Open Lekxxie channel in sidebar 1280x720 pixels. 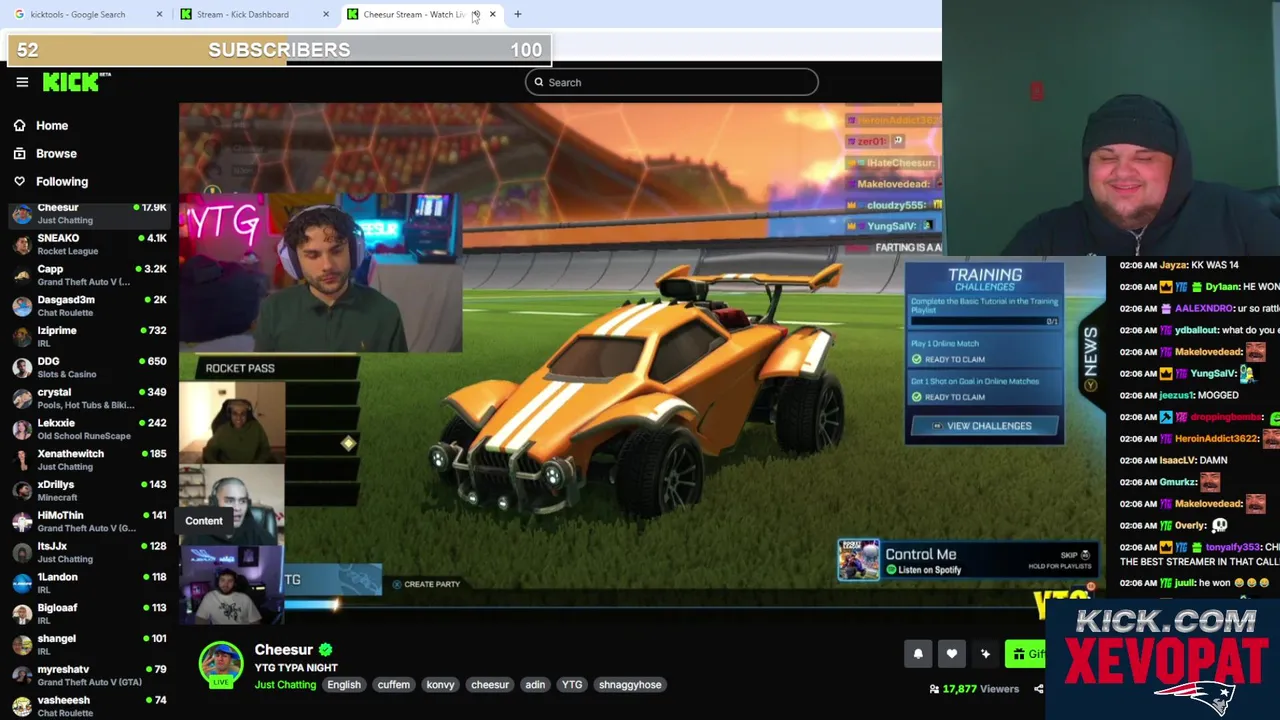click(89, 429)
